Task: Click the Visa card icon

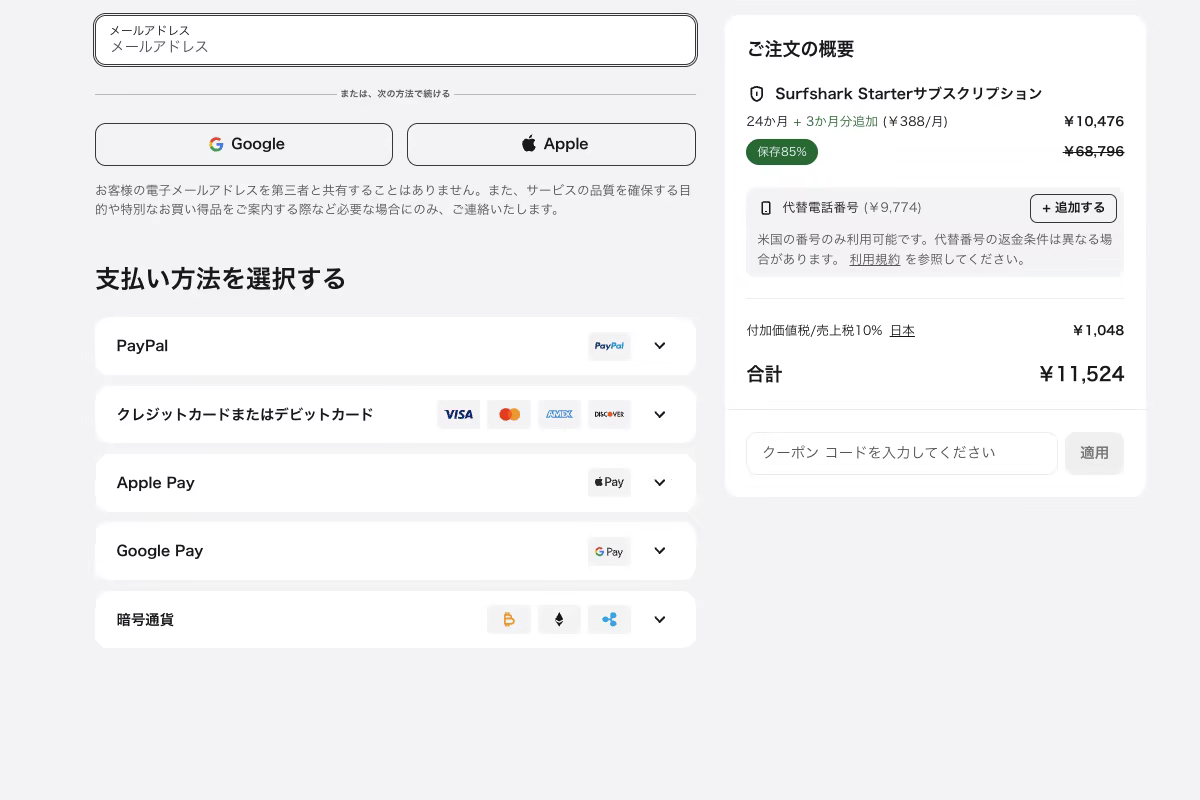Action: click(x=458, y=414)
